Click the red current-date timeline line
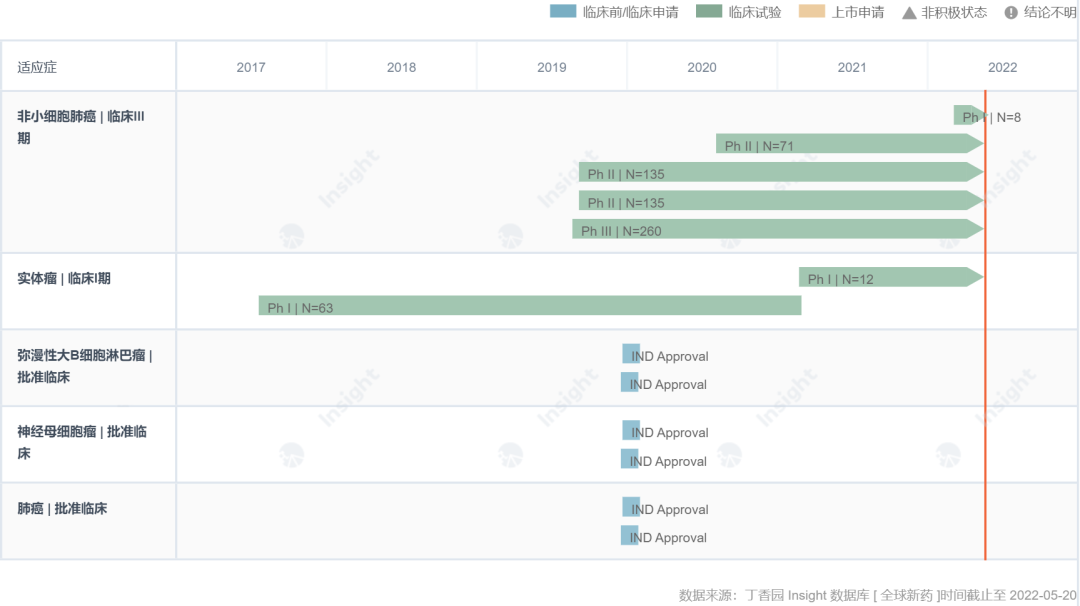Viewport: 1080px width, 606px height. pos(985,400)
